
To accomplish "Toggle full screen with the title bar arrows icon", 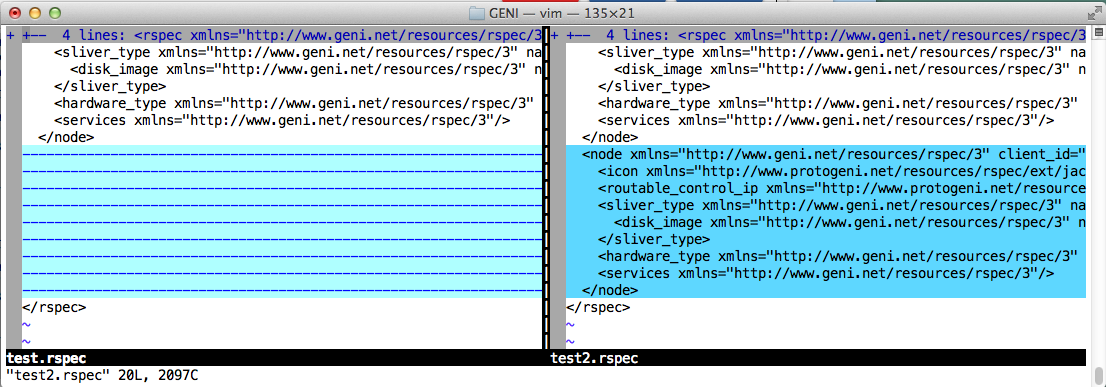I will click(x=1094, y=13).
